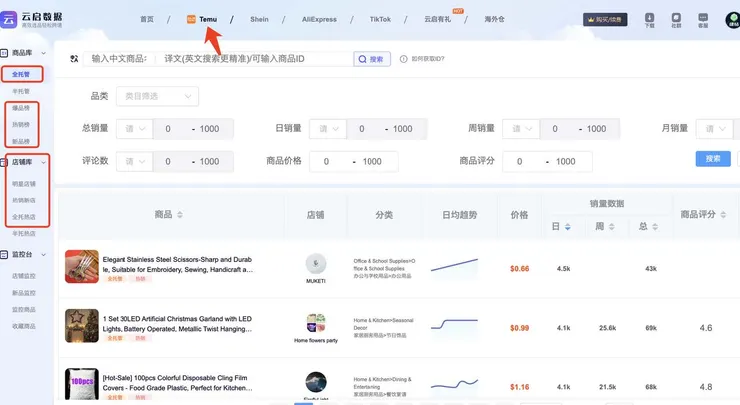Sort by total 总 sales arrows
This screenshot has height=405, width=740.
coord(655,227)
